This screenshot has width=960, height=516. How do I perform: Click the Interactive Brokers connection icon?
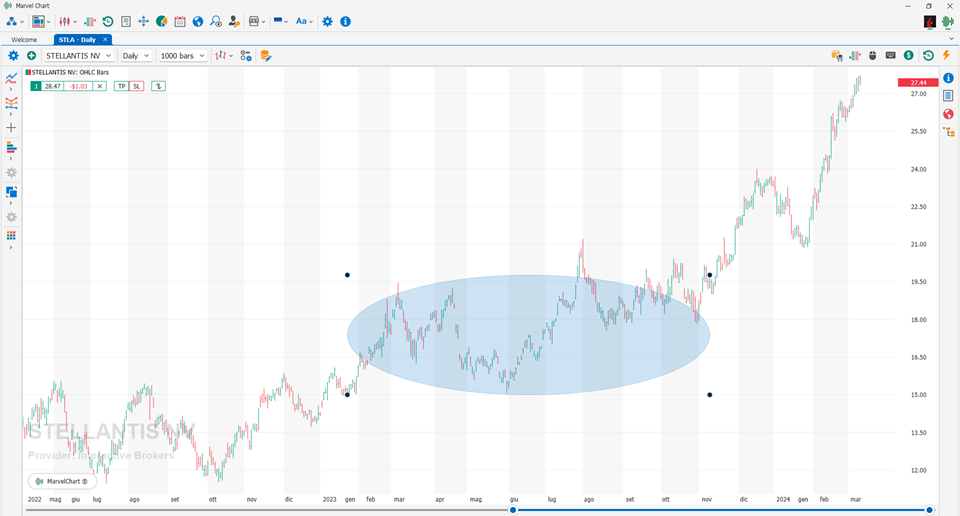[929, 22]
